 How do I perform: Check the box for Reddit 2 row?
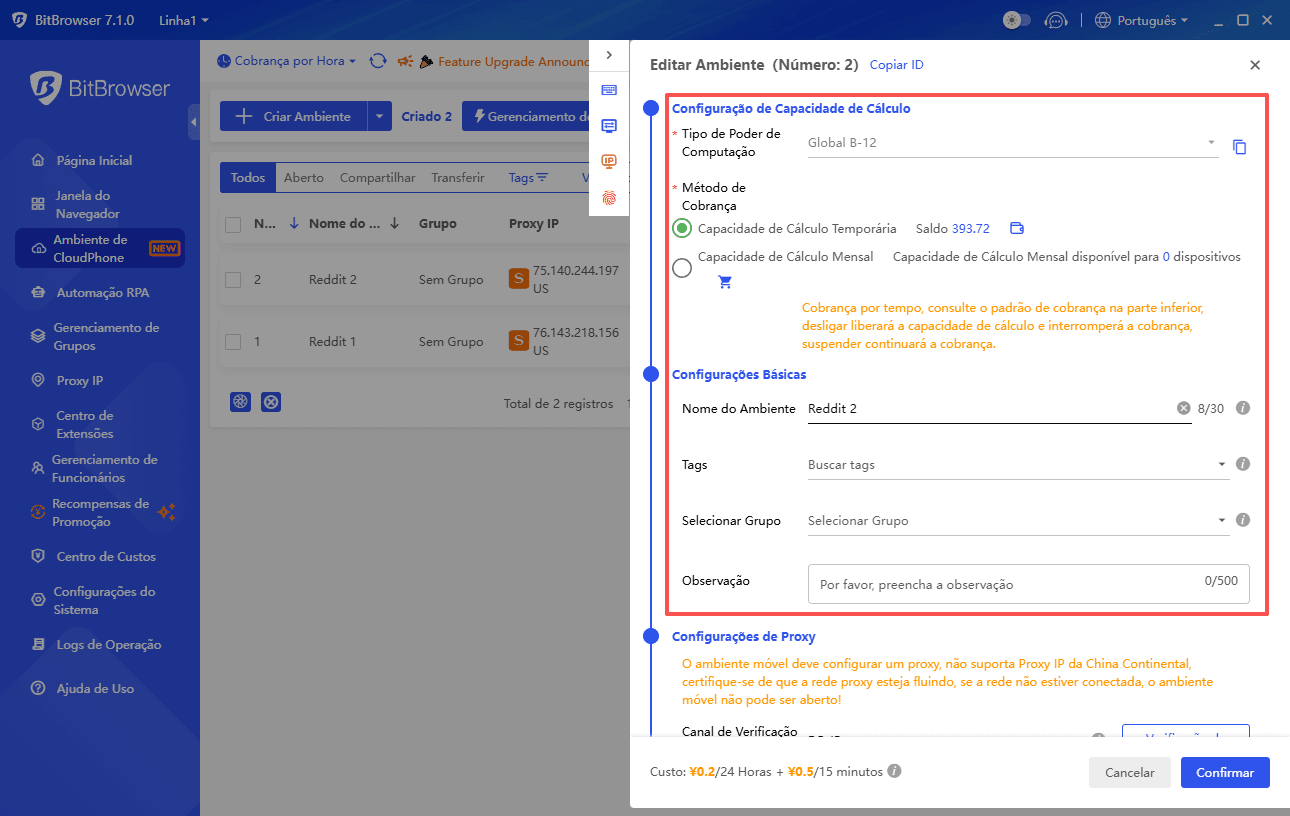click(x=233, y=280)
